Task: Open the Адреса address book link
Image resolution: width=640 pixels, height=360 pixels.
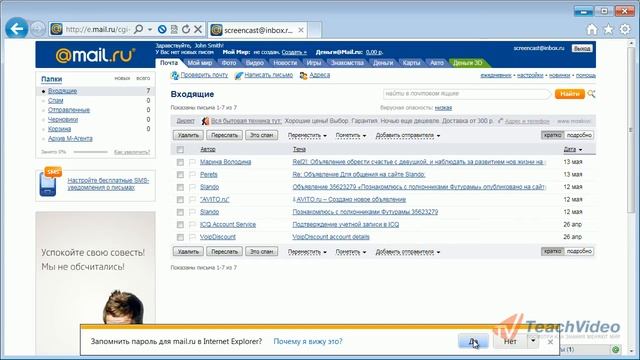Action: click(x=320, y=75)
